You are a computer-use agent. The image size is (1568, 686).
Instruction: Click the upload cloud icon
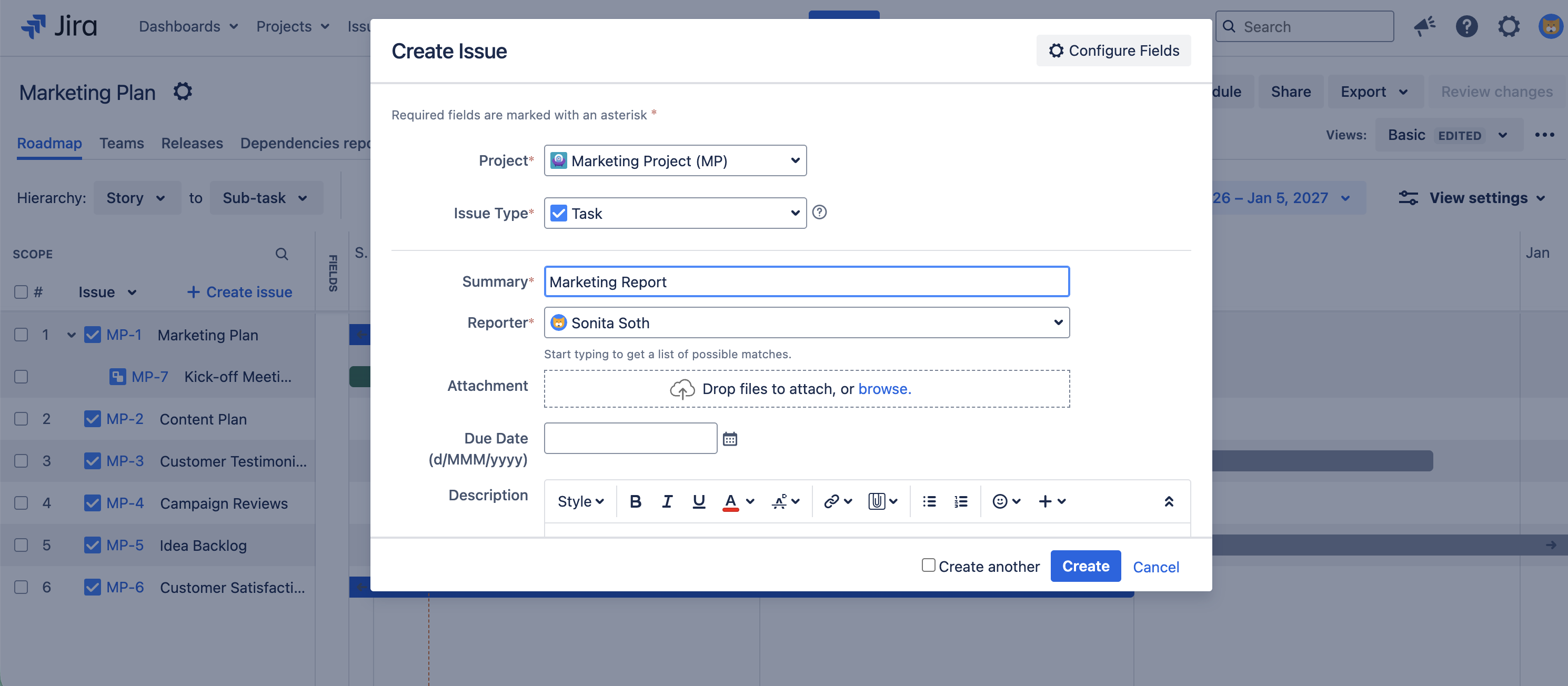click(682, 389)
